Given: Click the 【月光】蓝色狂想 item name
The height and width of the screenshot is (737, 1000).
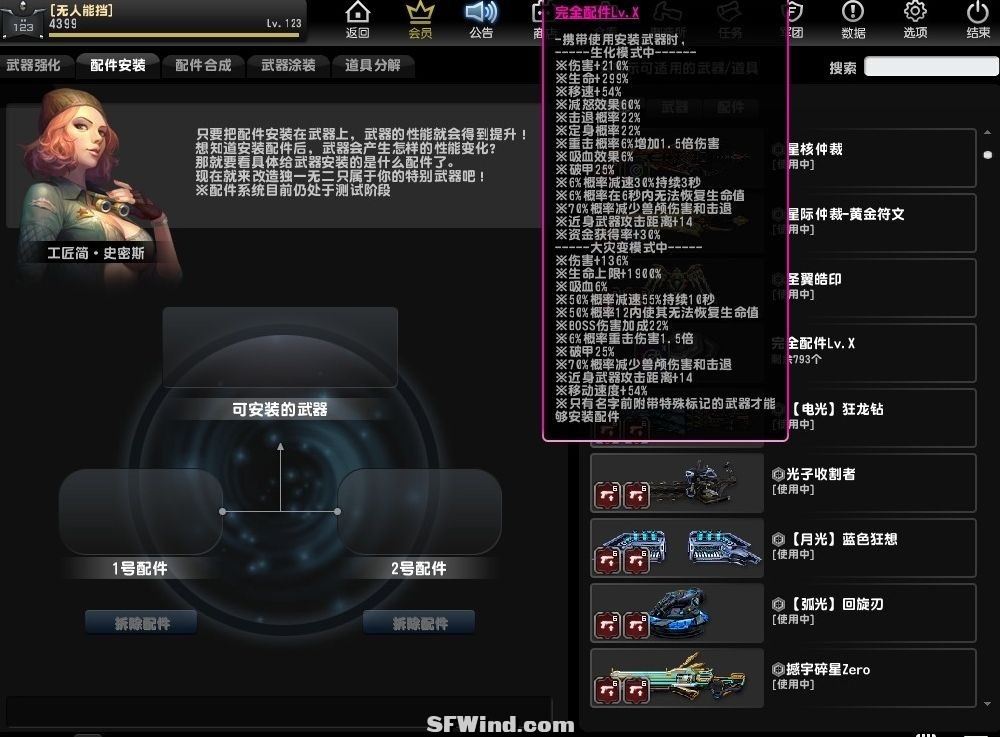Looking at the screenshot, I should coord(842,539).
